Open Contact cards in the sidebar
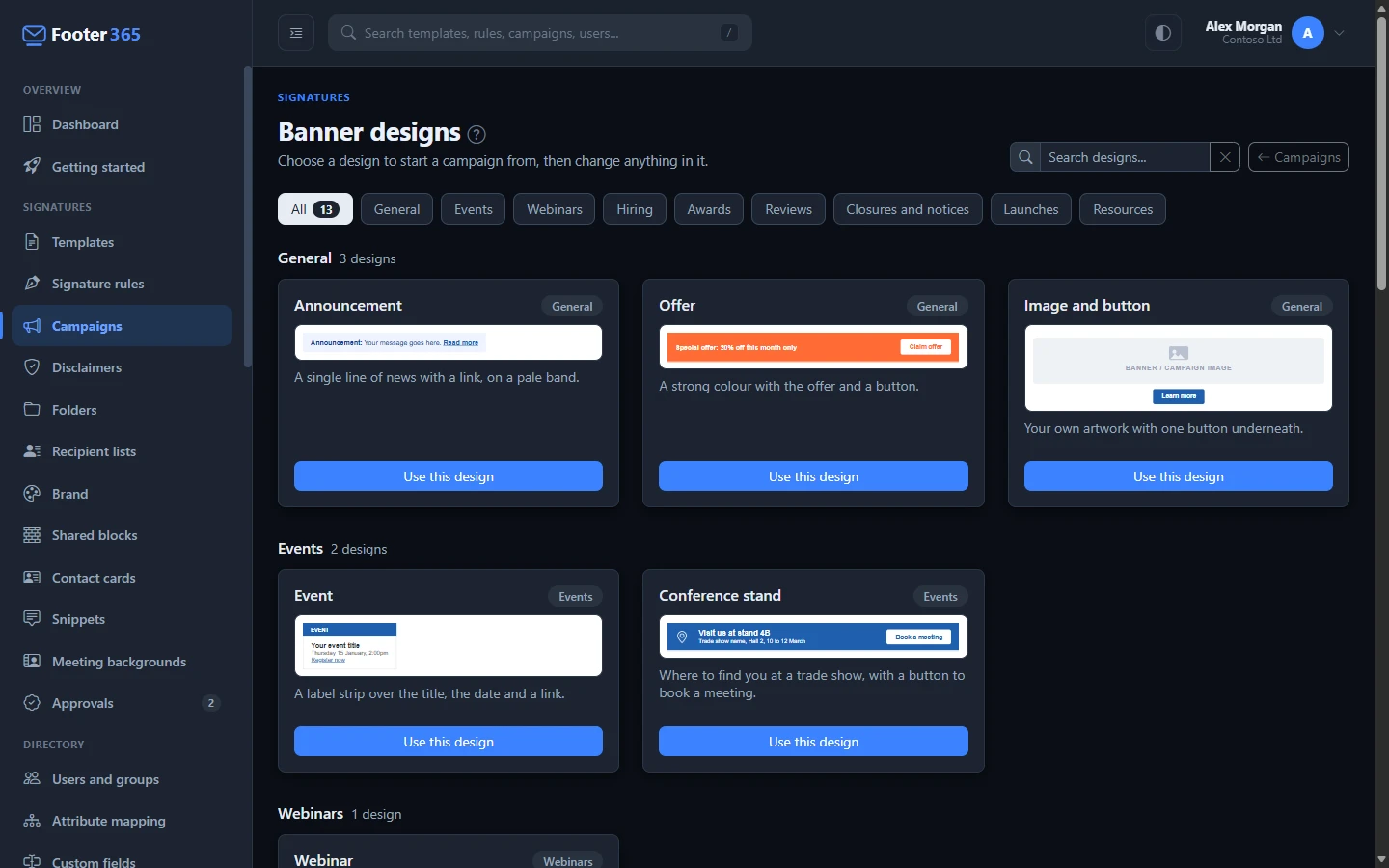Screen dimensions: 1389x868 click(x=122, y=578)
